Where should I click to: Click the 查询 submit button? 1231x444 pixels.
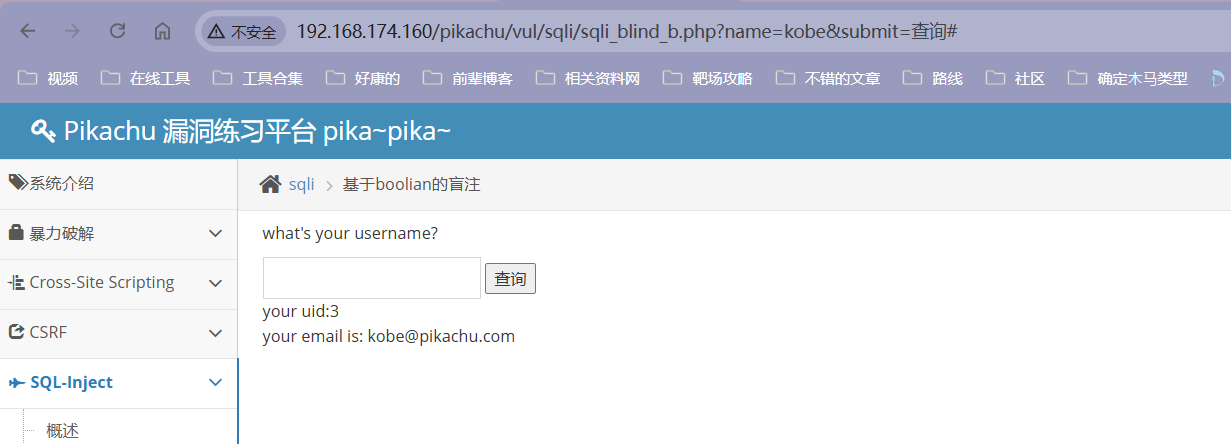tap(510, 278)
